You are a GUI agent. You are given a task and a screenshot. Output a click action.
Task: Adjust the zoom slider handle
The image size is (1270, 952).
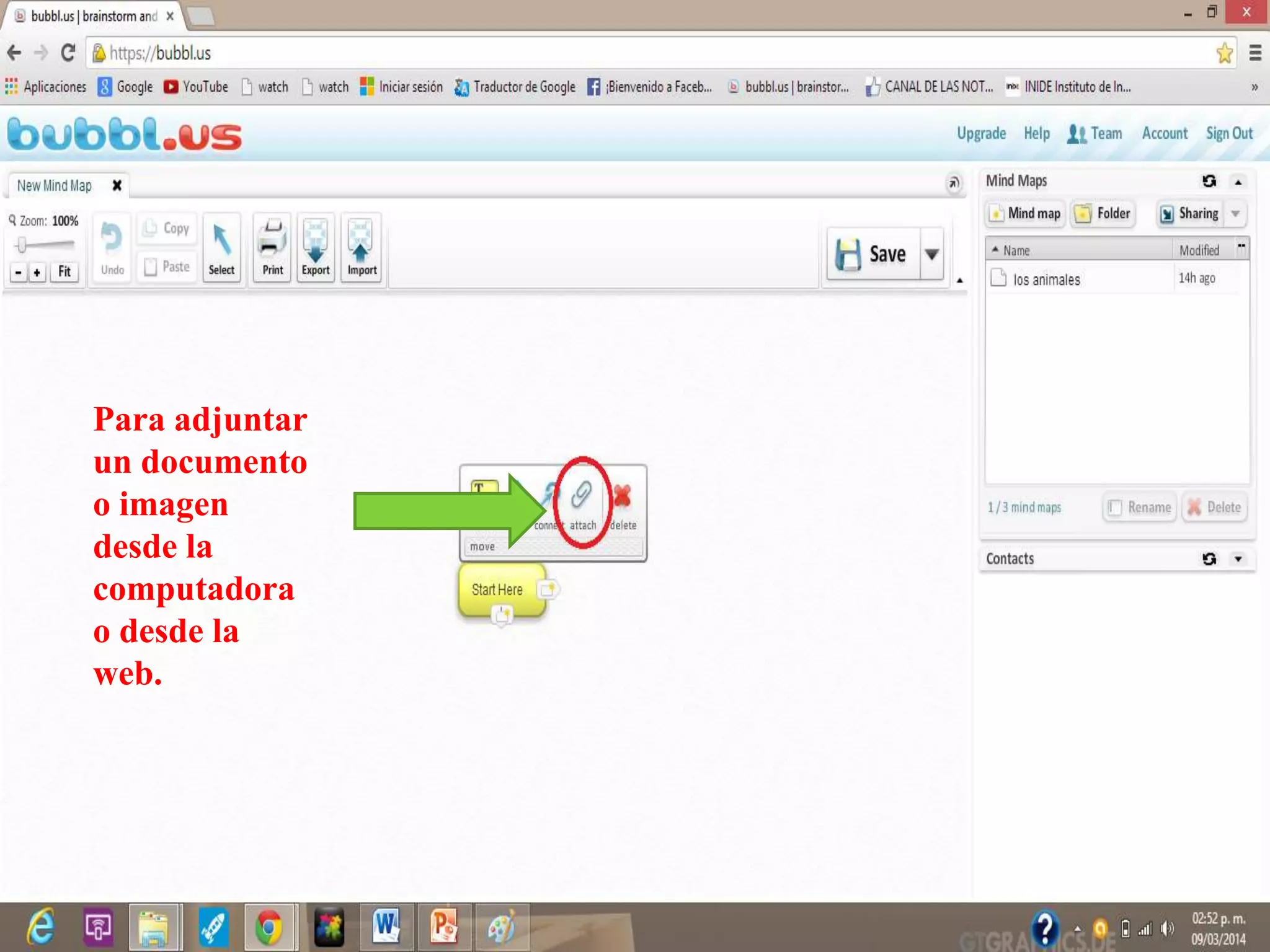pos(22,245)
